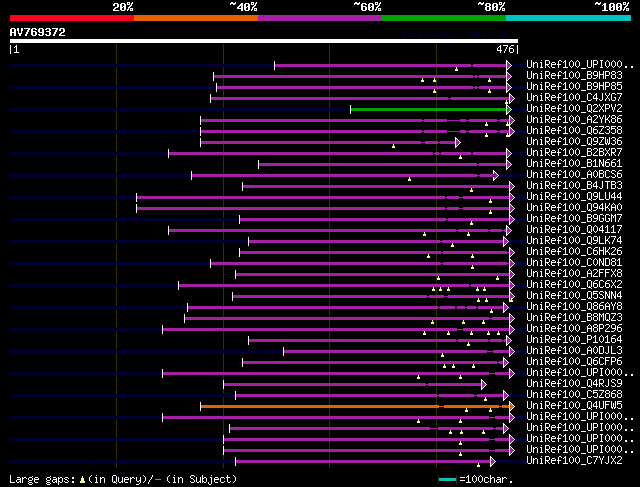The width and height of the screenshot is (640, 487).
Task: Select the UniRef100_A2FFX8 label
Action: (574, 274)
